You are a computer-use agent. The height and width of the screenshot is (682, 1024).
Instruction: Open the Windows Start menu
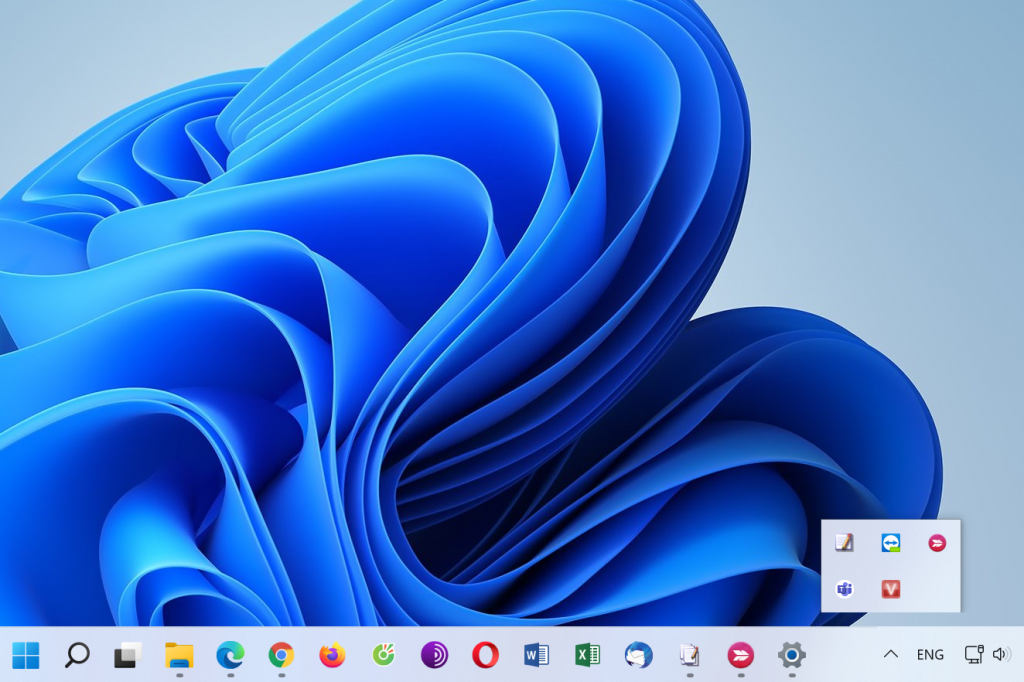pyautogui.click(x=26, y=655)
